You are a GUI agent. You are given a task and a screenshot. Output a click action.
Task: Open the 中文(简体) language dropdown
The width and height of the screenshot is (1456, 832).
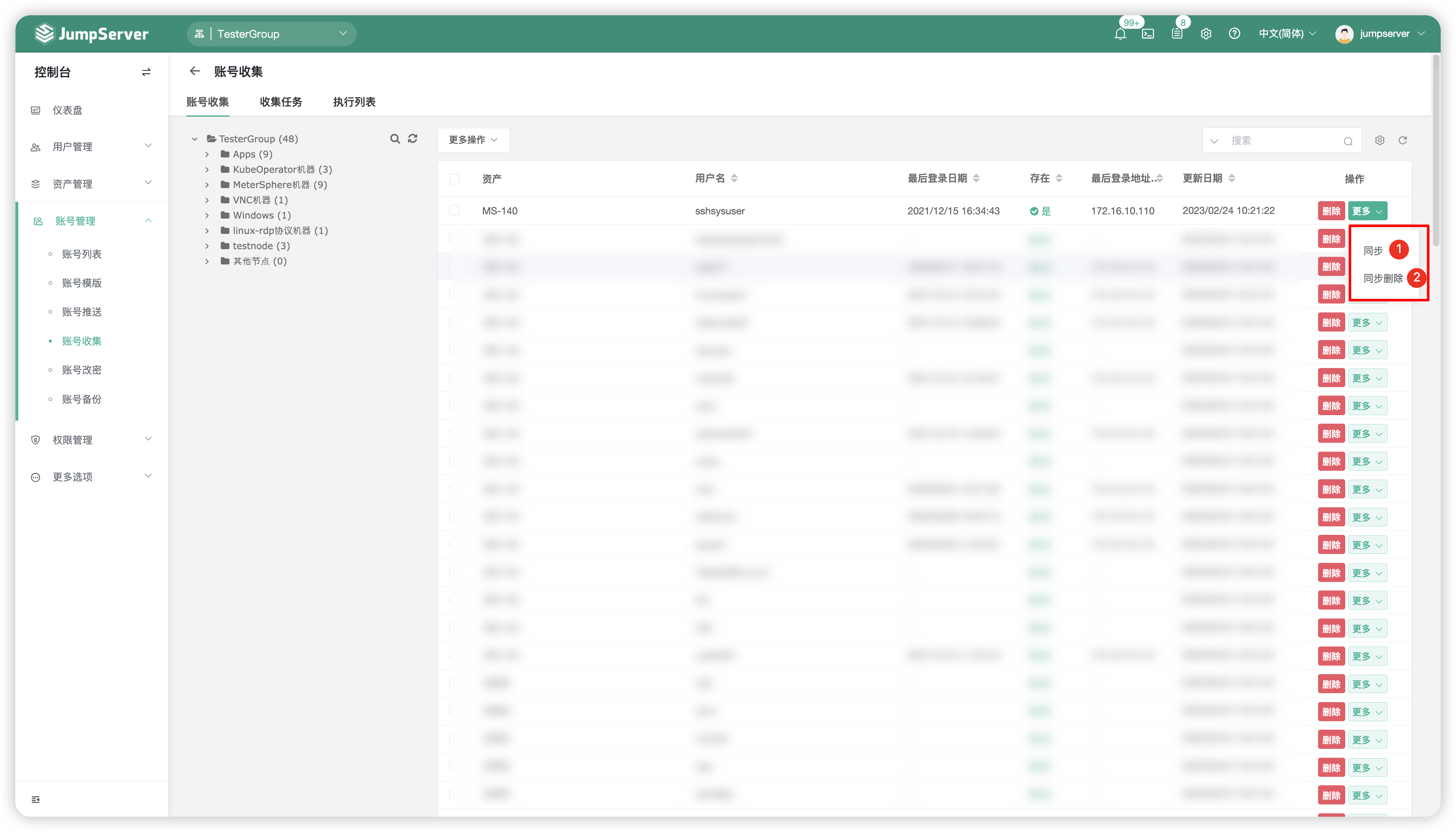(1287, 34)
